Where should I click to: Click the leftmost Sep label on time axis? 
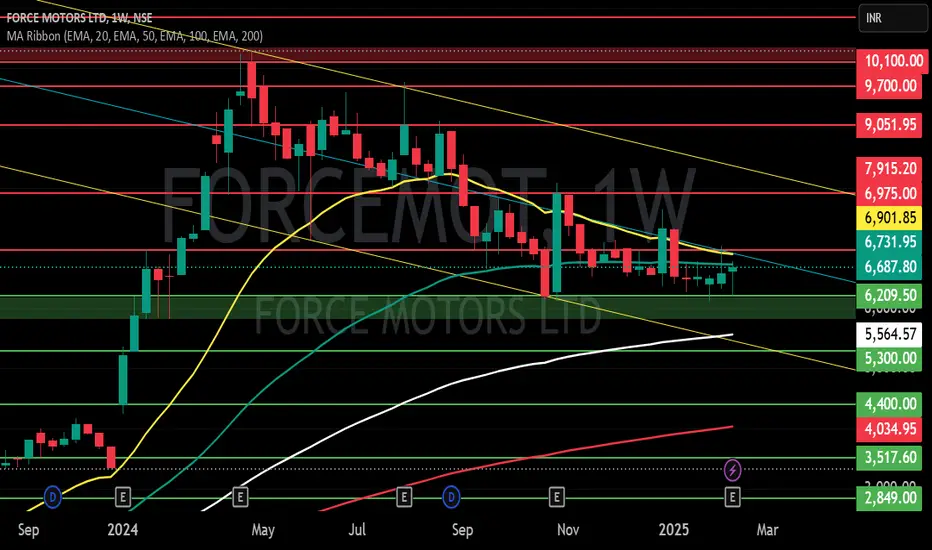pyautogui.click(x=29, y=529)
